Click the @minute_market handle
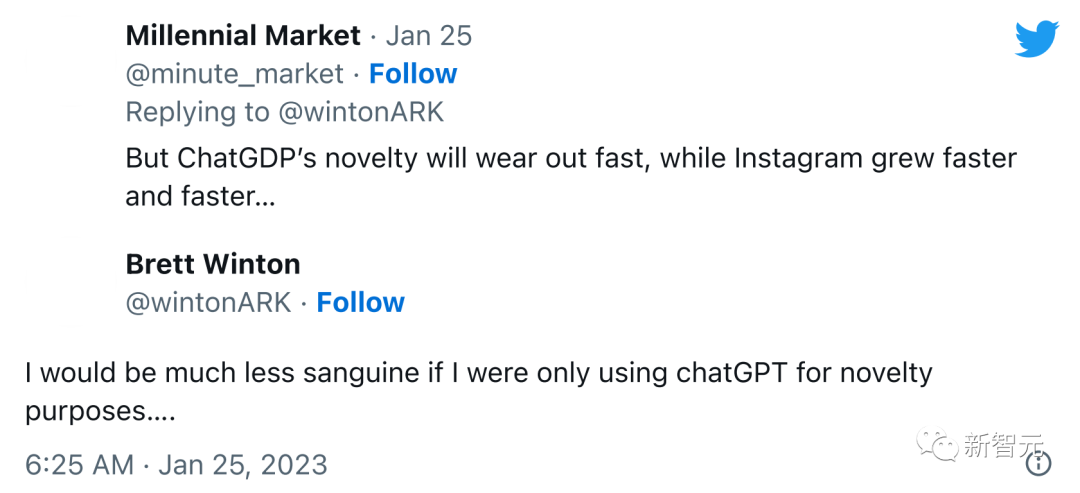The height and width of the screenshot is (493, 1080). [234, 74]
